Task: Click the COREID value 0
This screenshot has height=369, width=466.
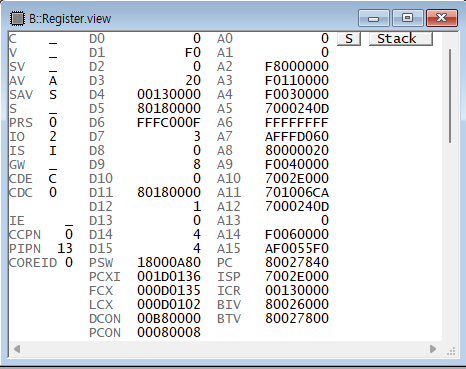Action: coord(69,263)
